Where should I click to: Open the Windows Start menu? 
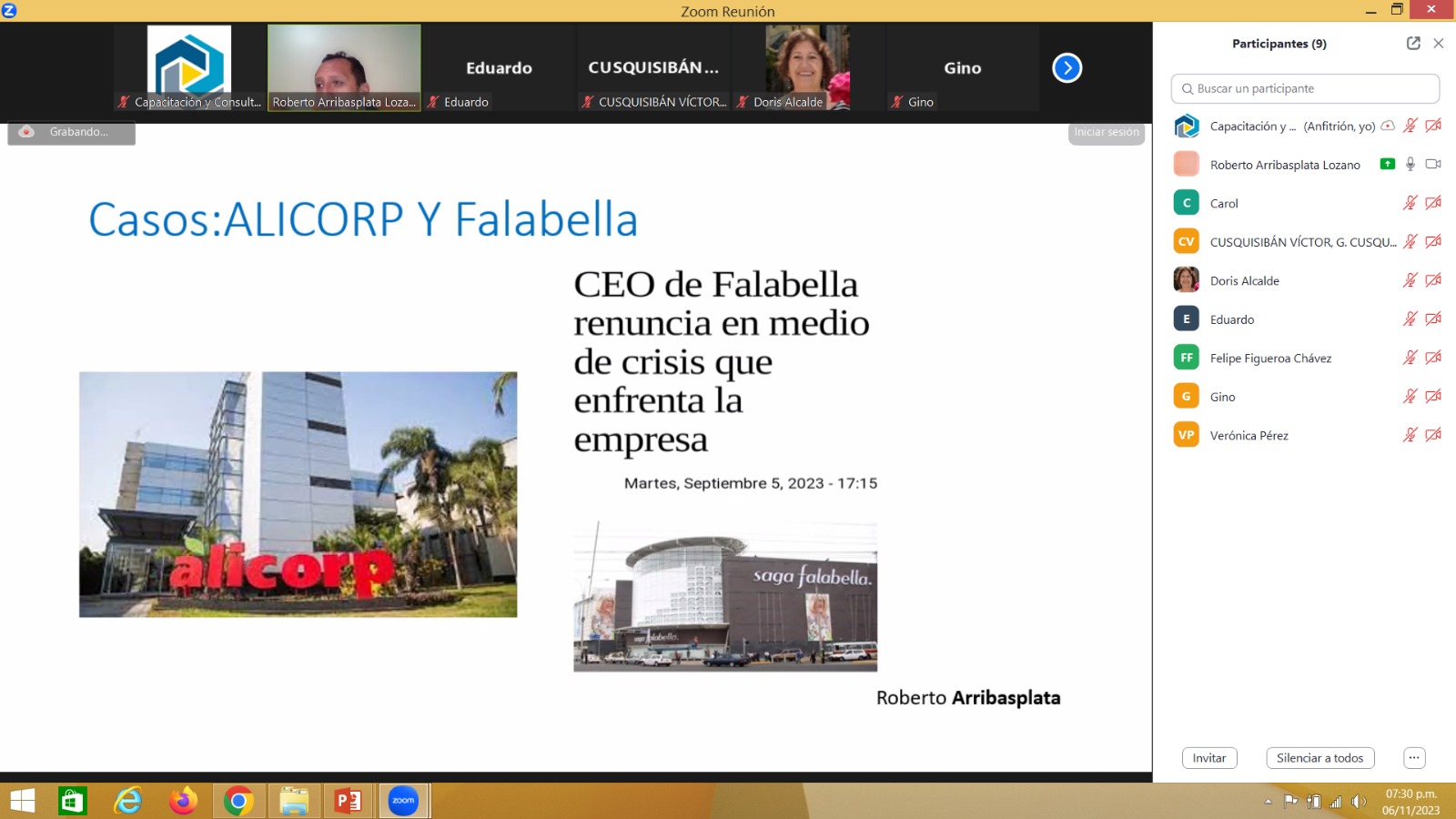pyautogui.click(x=23, y=801)
